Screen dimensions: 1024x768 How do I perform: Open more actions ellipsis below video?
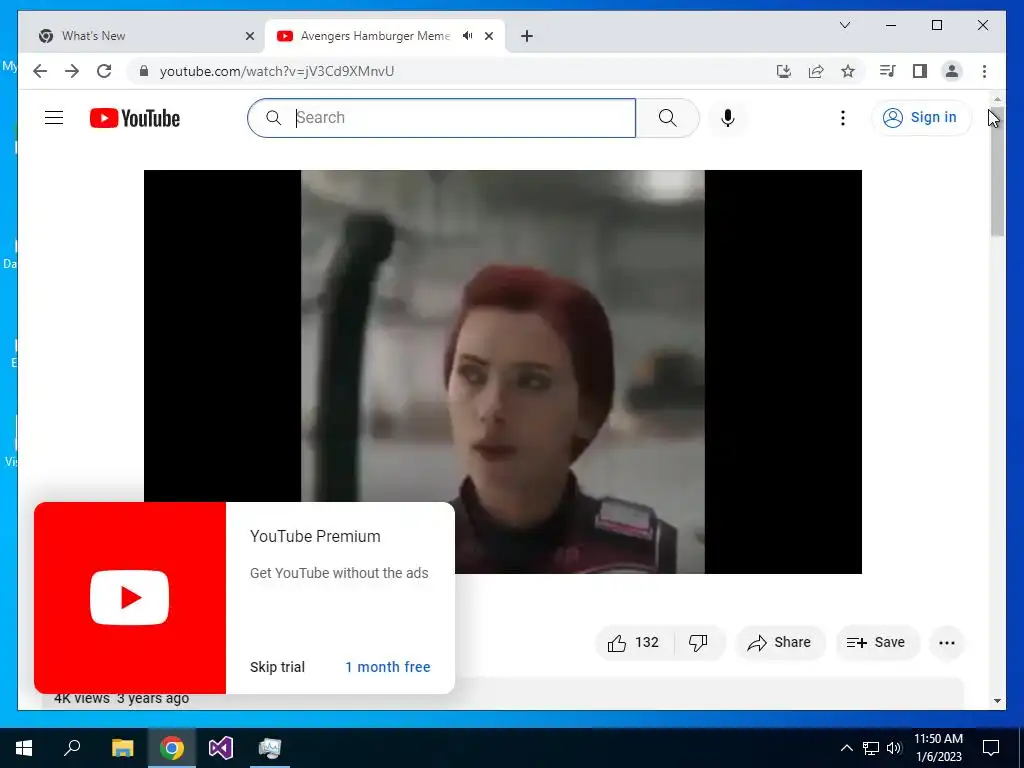point(946,643)
